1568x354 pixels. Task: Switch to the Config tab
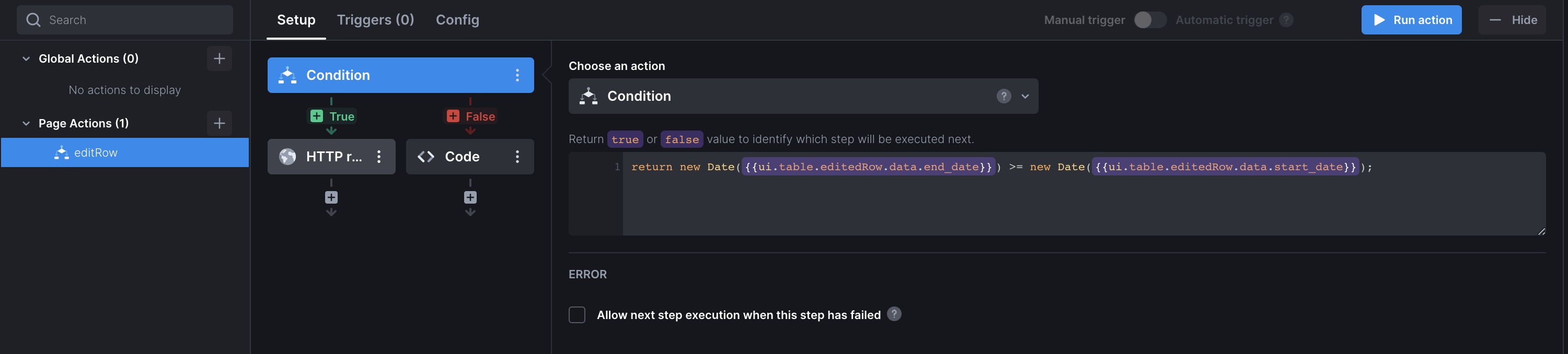coord(457,20)
